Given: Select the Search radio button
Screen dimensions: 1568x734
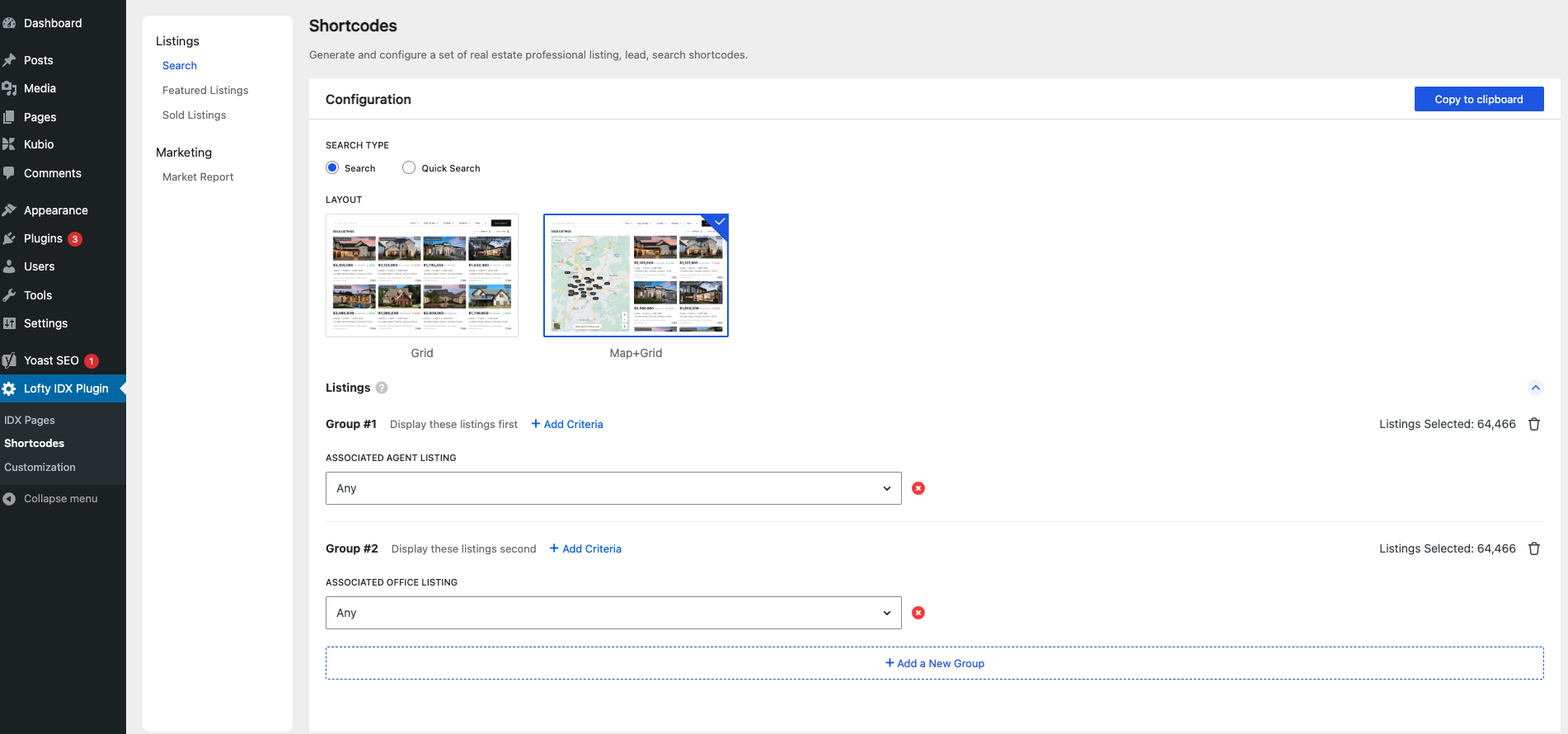Looking at the screenshot, I should 332,167.
